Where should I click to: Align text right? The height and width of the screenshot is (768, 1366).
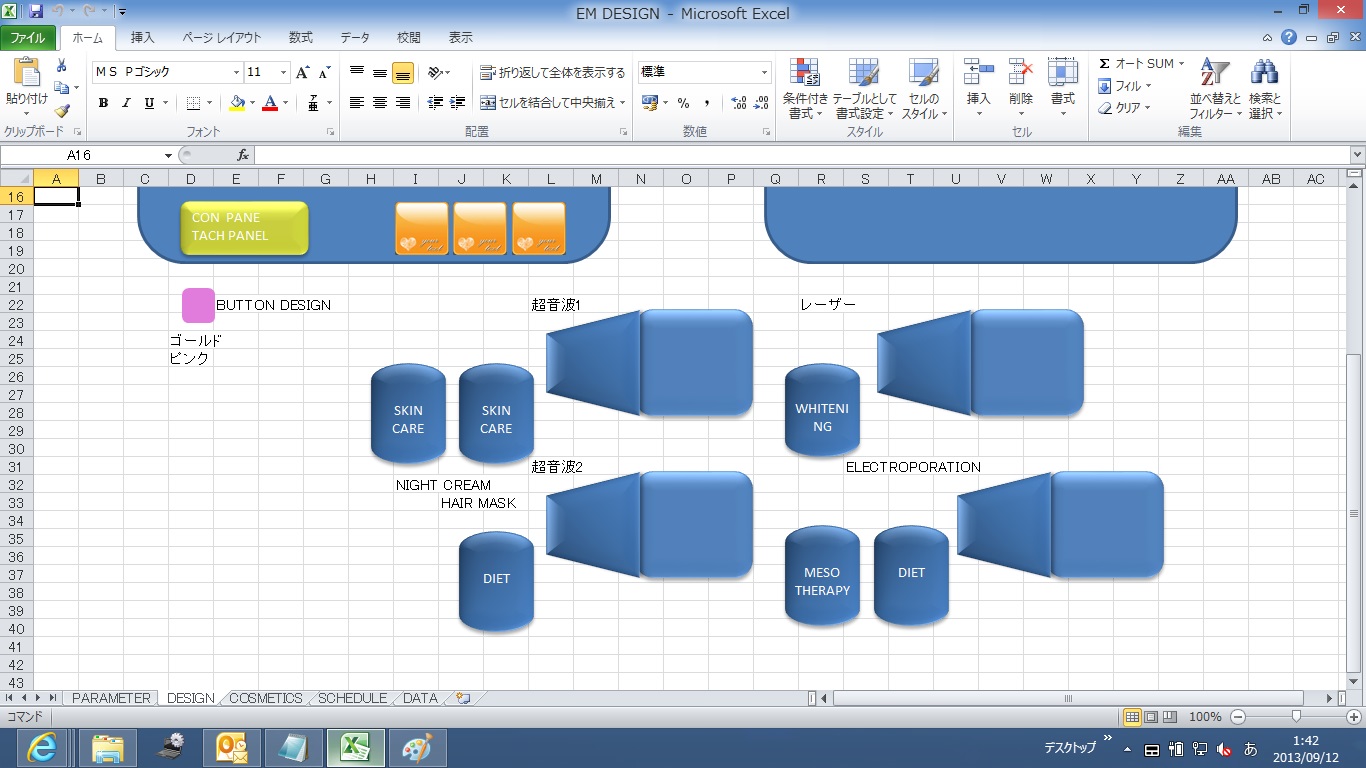coord(403,103)
